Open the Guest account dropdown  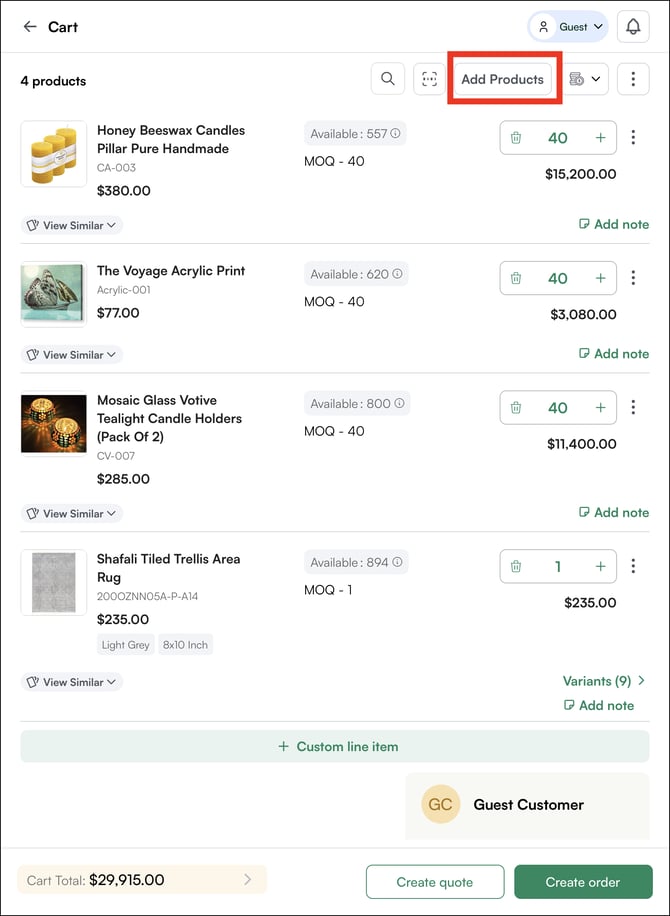[568, 27]
